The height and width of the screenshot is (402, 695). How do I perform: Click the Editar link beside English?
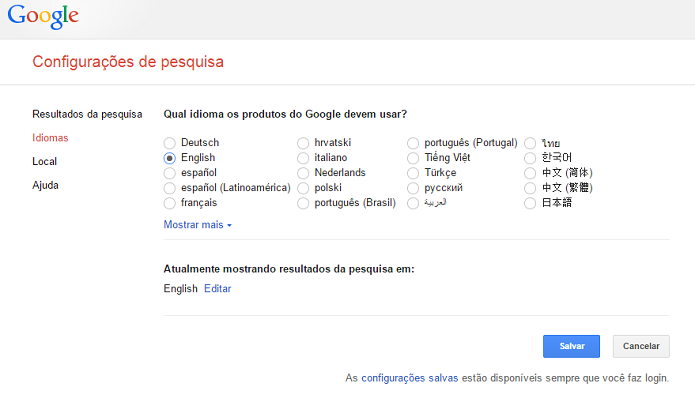click(x=217, y=289)
